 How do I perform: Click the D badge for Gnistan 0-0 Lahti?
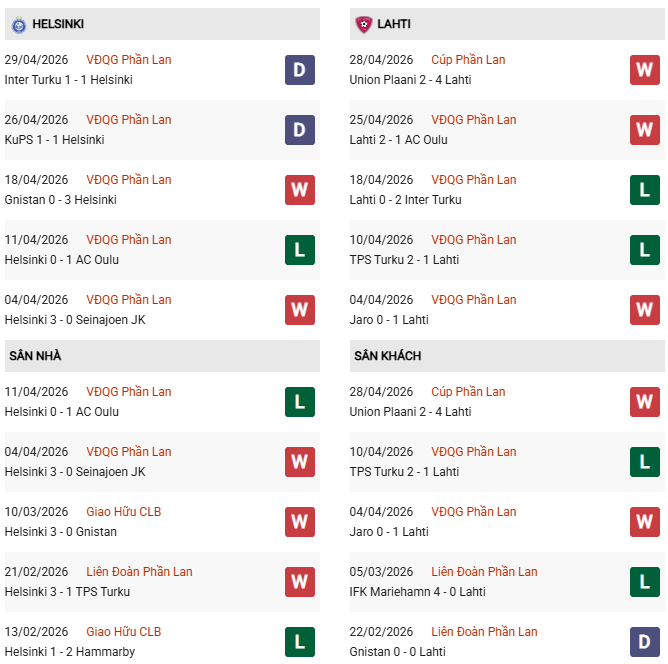(x=645, y=642)
